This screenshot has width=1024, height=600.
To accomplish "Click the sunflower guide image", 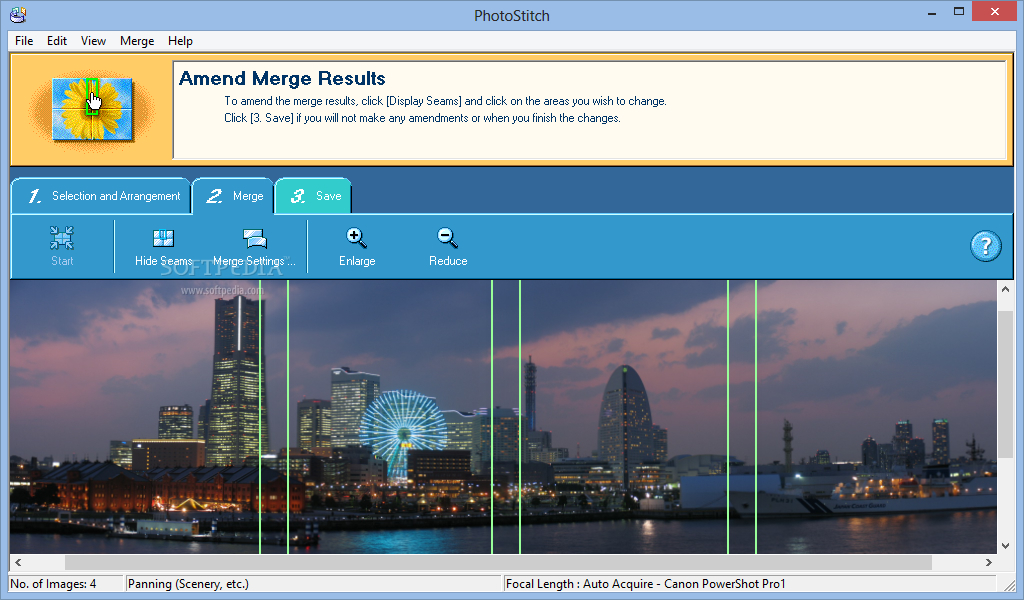I will pos(92,109).
